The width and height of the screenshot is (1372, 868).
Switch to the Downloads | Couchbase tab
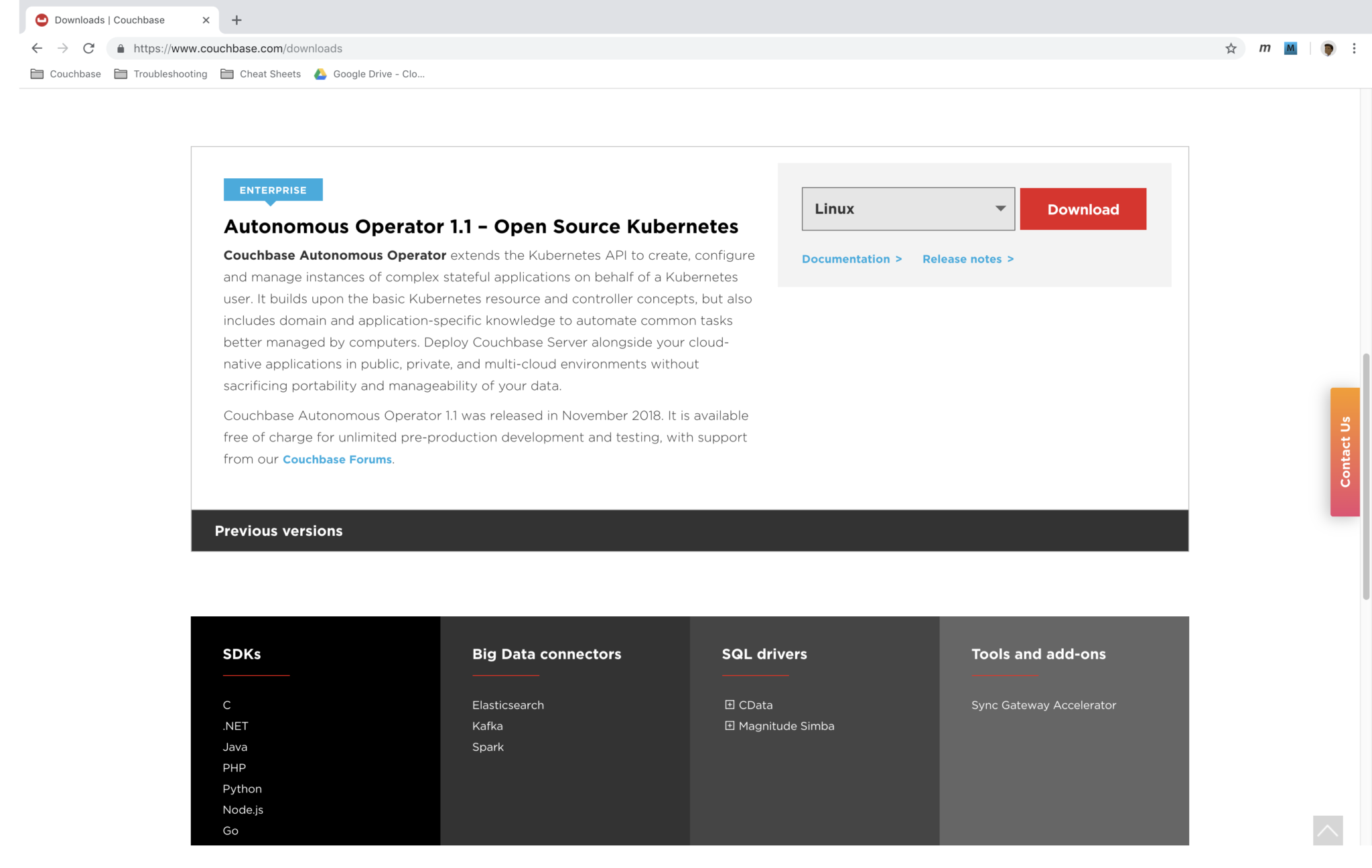pos(111,19)
